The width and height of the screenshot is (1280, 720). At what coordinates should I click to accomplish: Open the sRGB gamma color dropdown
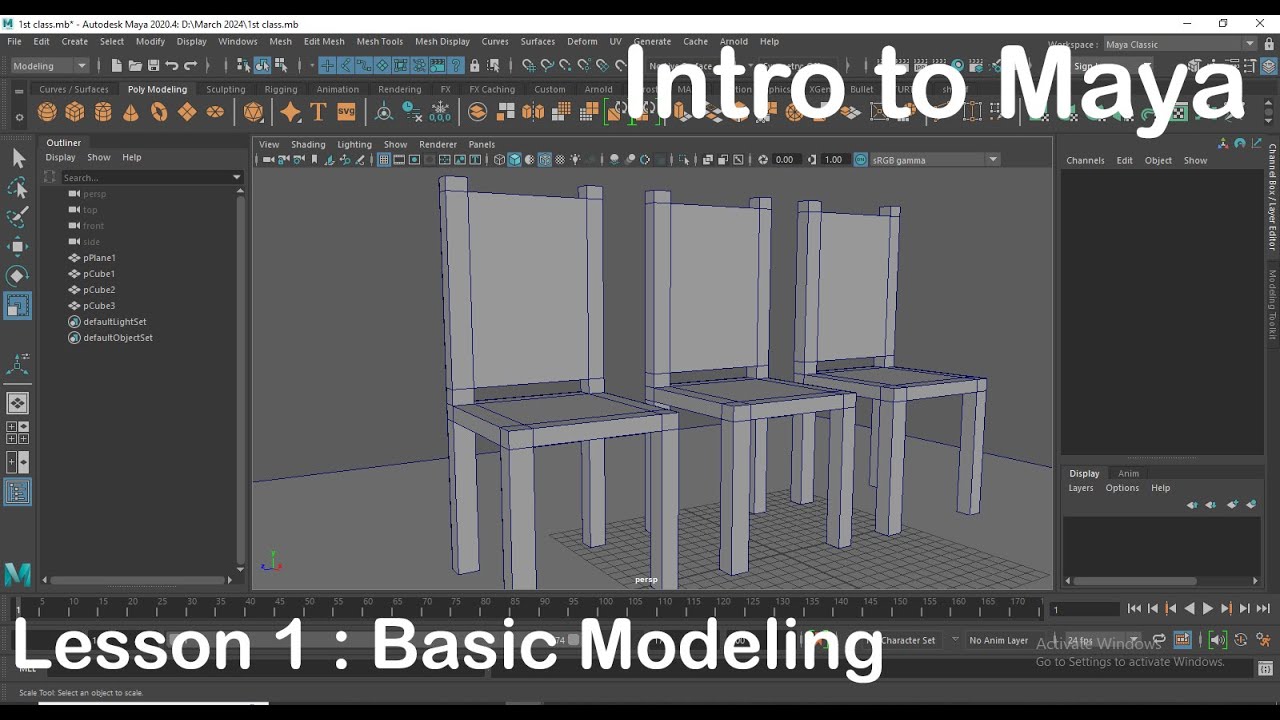tap(935, 160)
